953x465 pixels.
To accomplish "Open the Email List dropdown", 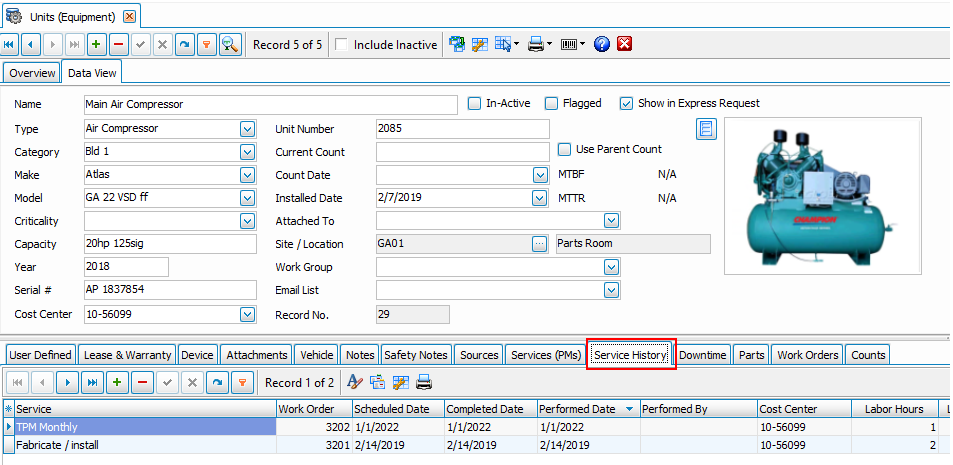I will (x=611, y=290).
